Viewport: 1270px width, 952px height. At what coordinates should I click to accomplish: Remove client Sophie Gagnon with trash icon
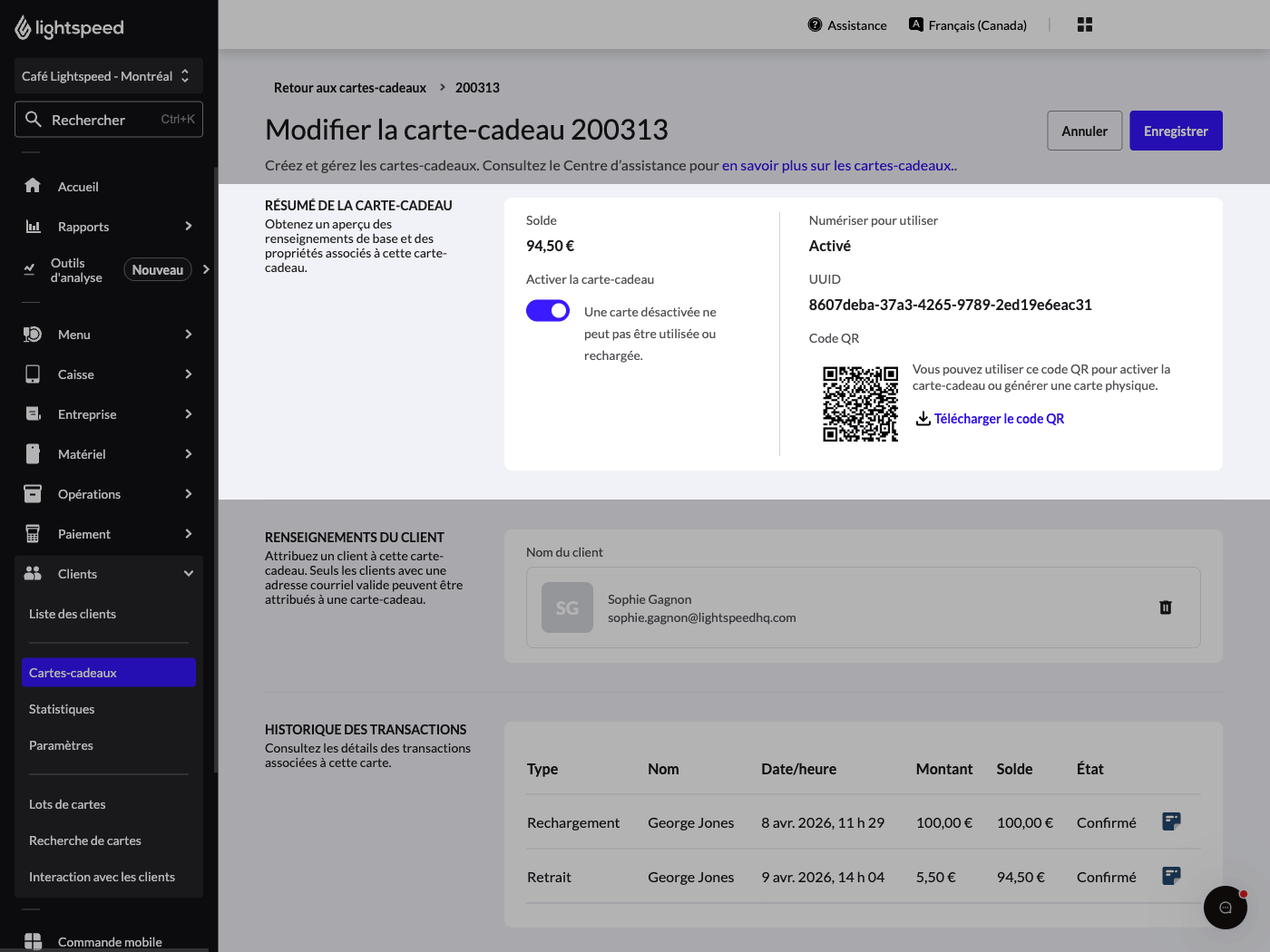click(x=1166, y=607)
